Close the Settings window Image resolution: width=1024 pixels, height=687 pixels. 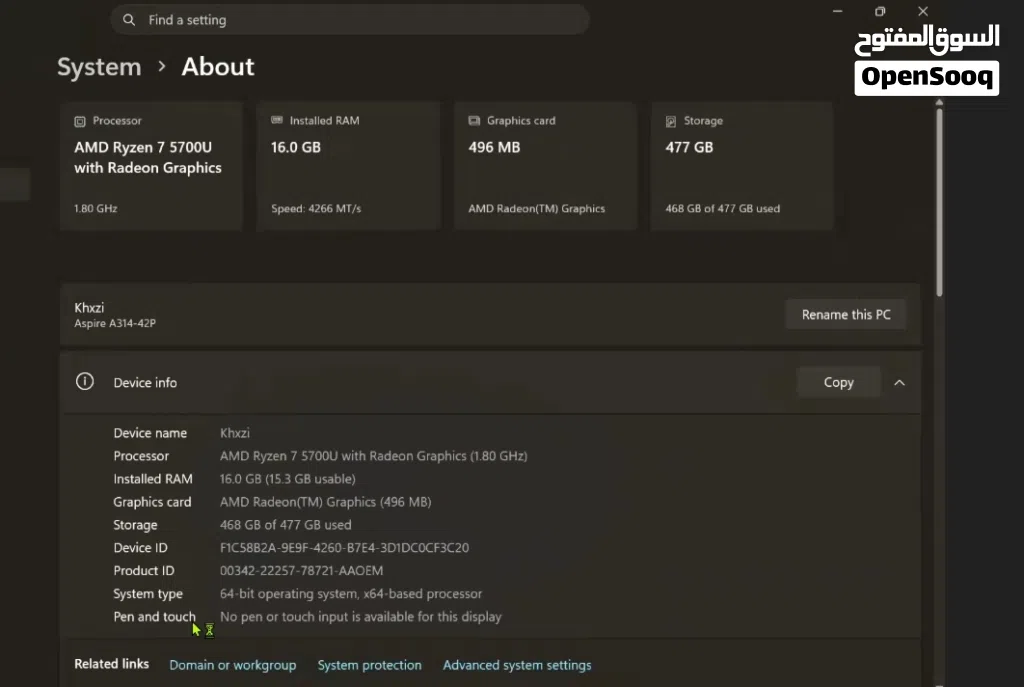[923, 11]
